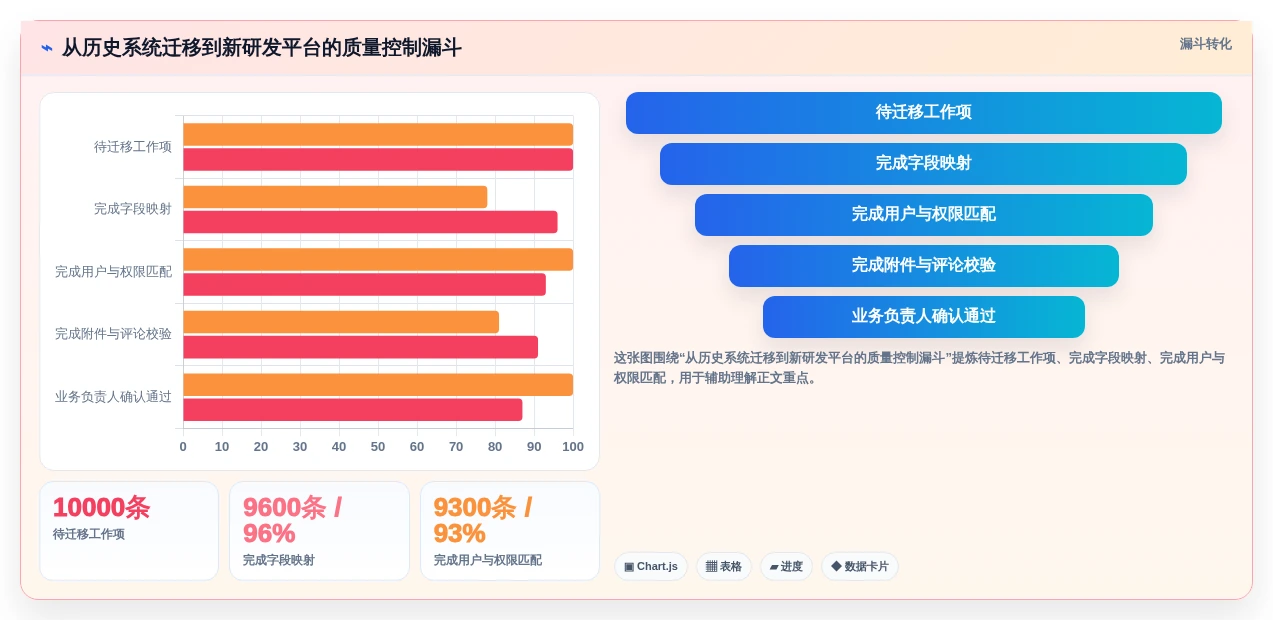Click the red bar for 完成附件与评论校验

[360, 347]
